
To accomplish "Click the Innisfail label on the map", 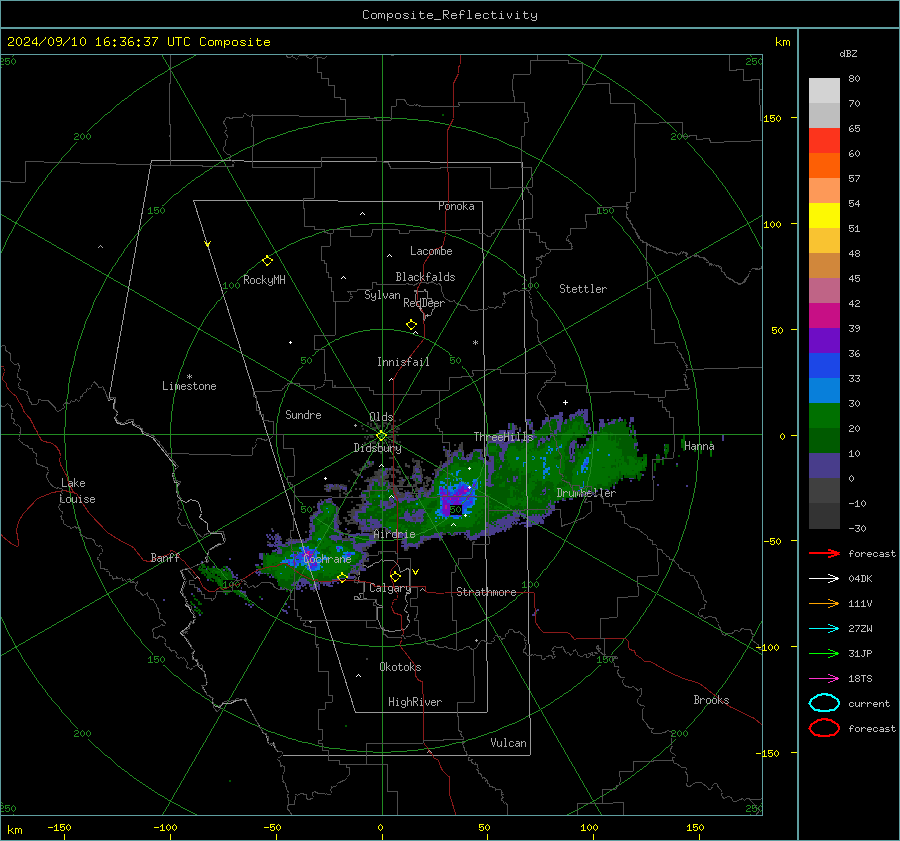I will 403,362.
